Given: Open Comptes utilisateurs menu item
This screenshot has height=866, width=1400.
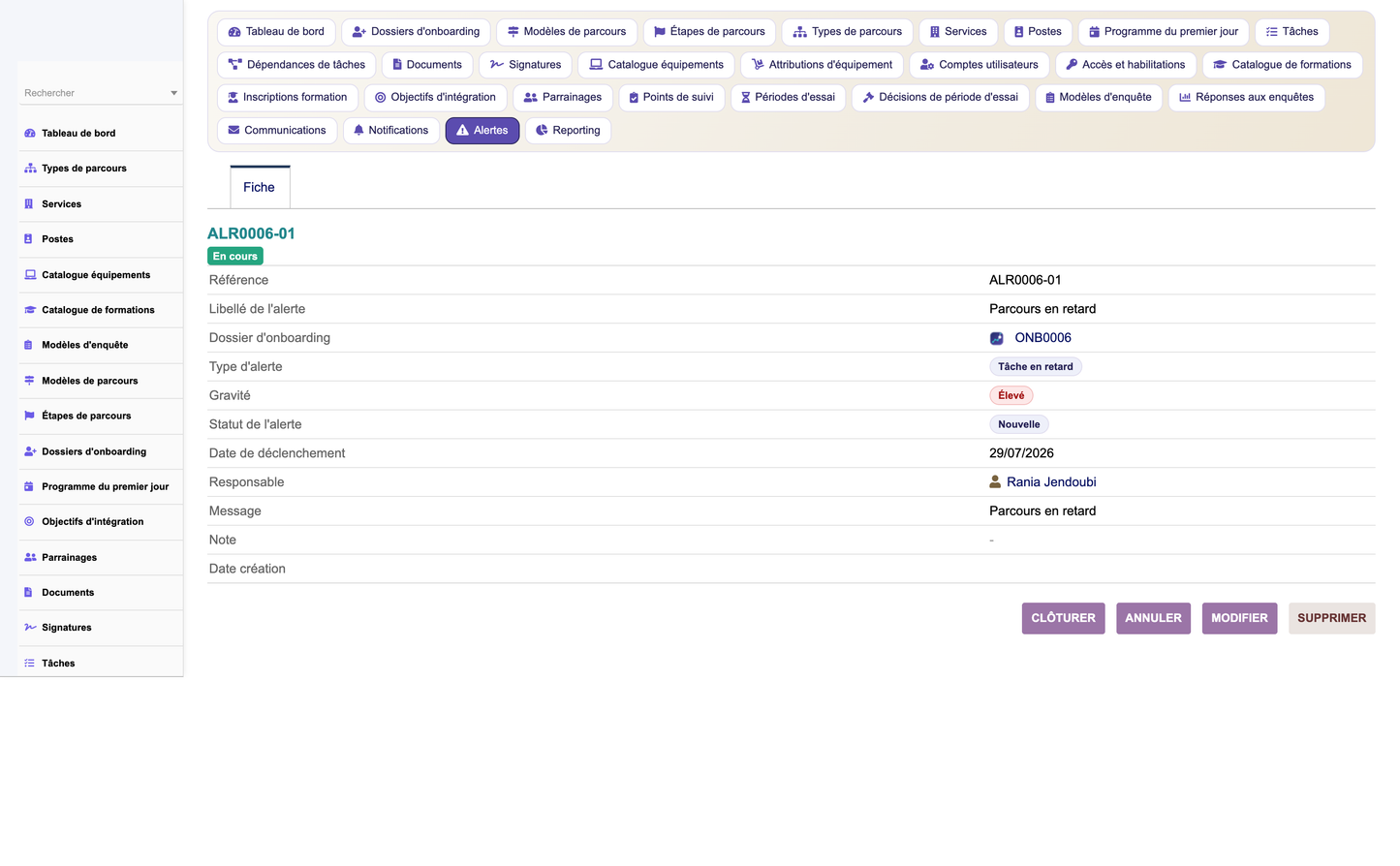Looking at the screenshot, I should pyautogui.click(x=979, y=65).
